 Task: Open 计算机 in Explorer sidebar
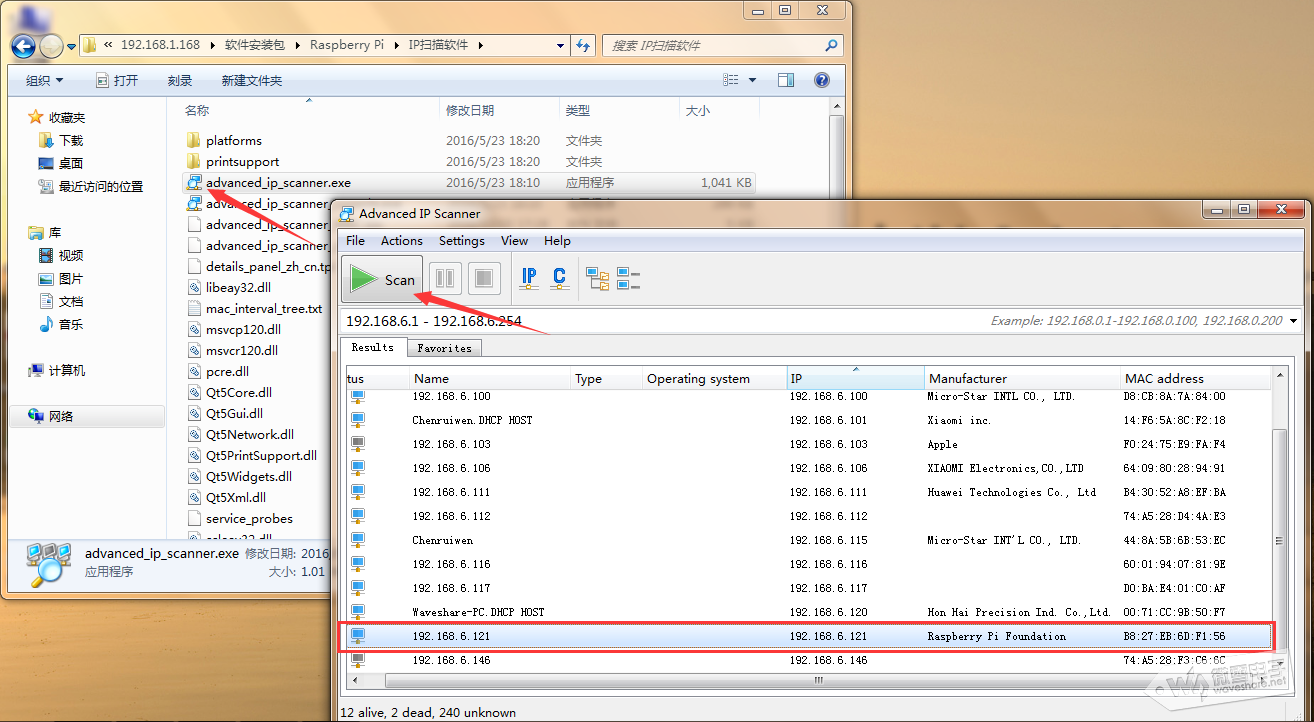67,370
